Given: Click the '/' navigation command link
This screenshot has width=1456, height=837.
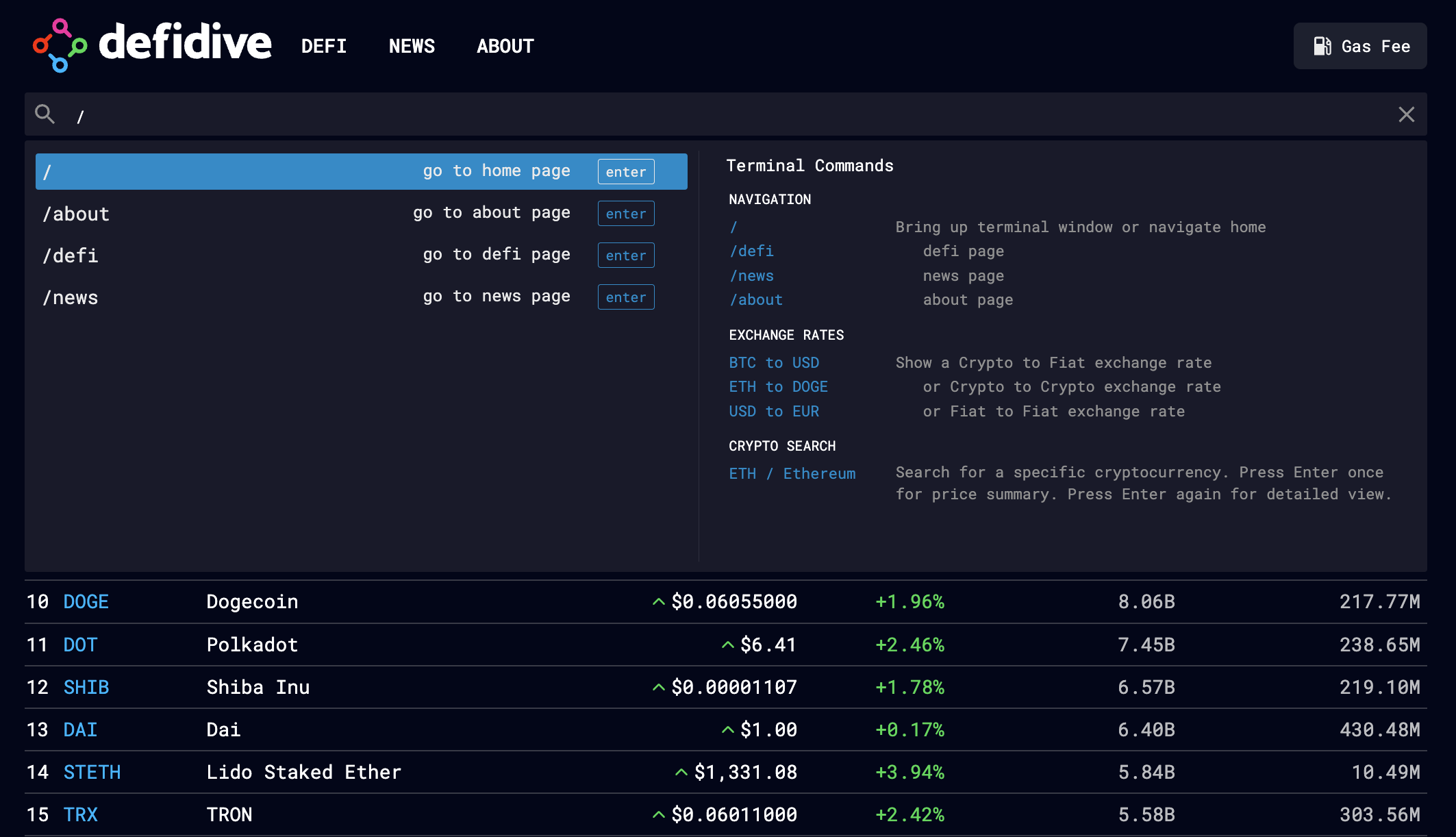Looking at the screenshot, I should point(733,227).
